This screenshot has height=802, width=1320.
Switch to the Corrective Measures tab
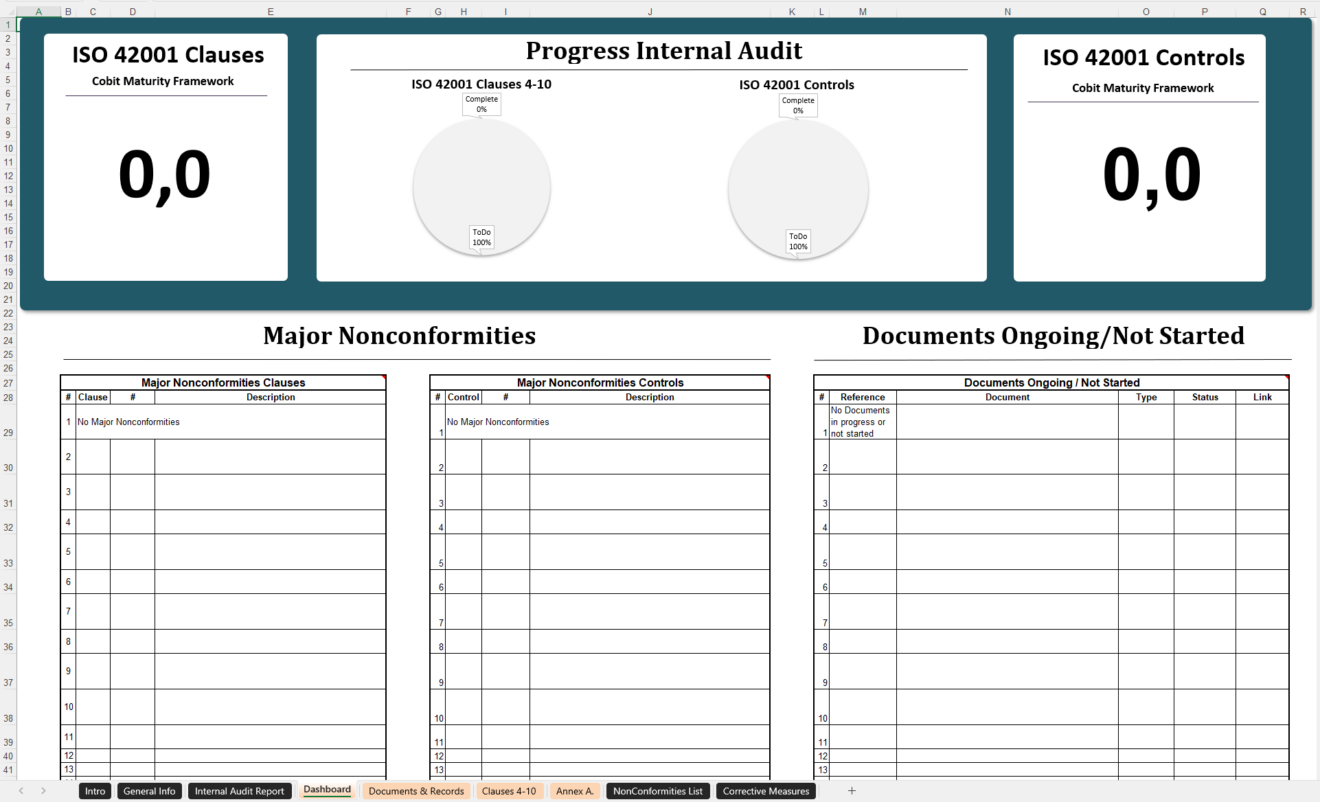coord(765,790)
